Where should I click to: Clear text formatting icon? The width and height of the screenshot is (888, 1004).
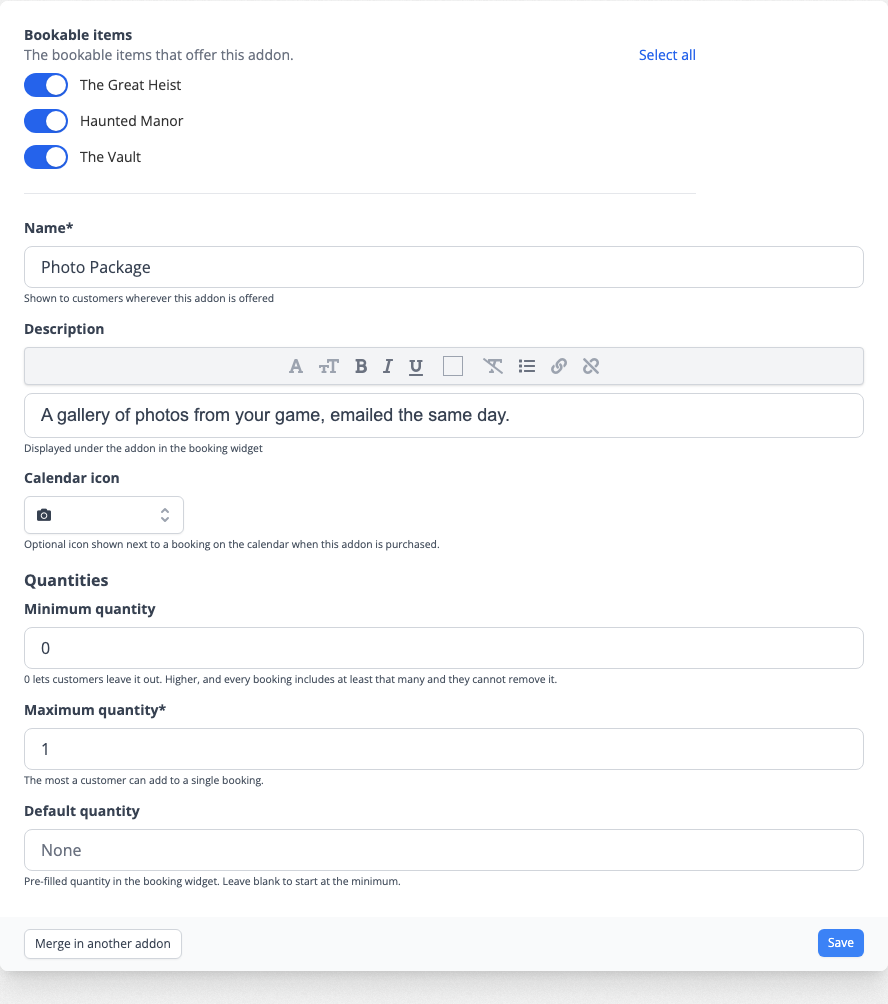[492, 366]
